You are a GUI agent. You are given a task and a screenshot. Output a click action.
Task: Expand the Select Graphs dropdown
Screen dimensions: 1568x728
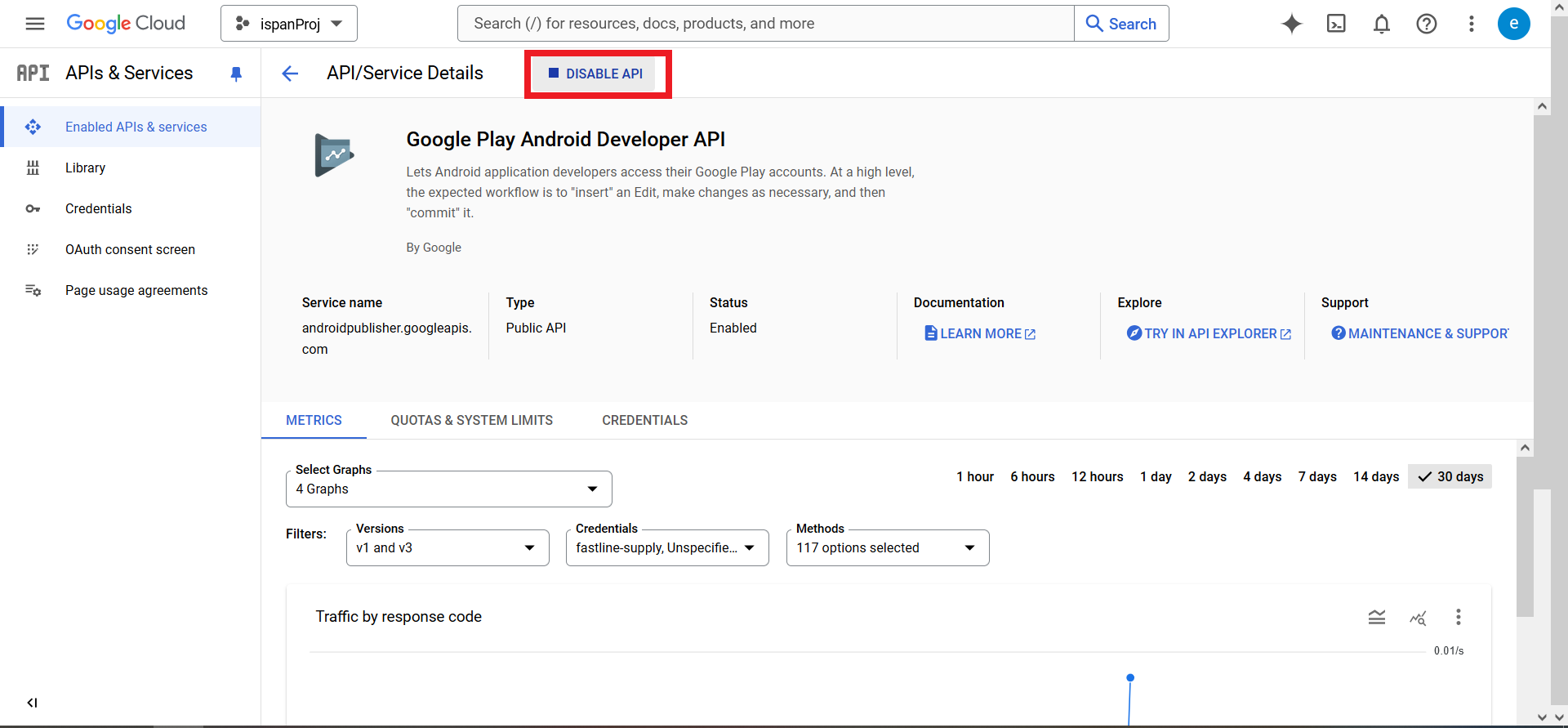[449, 489]
